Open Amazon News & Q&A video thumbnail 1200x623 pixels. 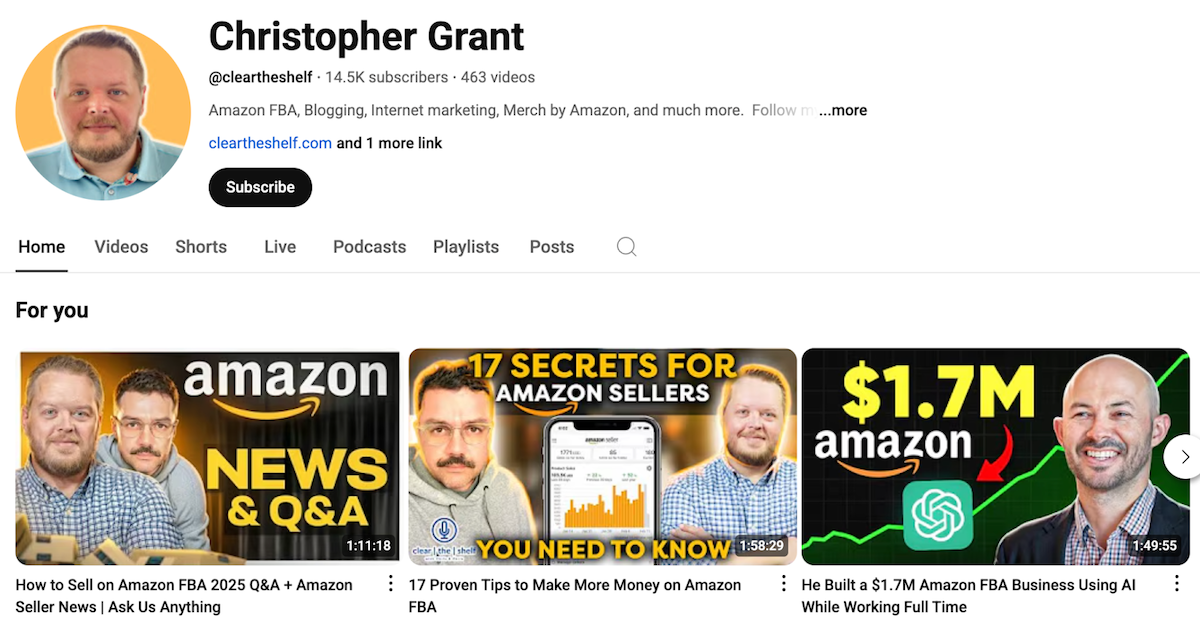[207, 456]
